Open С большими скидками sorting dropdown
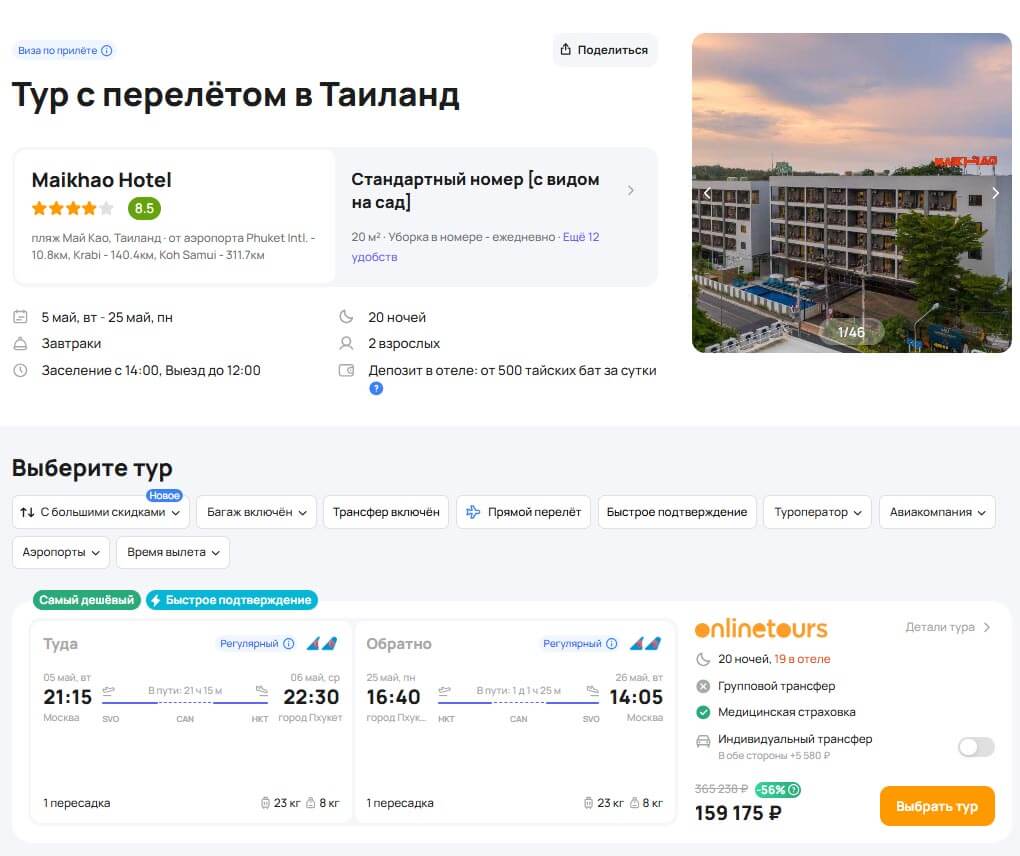This screenshot has width=1020, height=856. point(101,513)
